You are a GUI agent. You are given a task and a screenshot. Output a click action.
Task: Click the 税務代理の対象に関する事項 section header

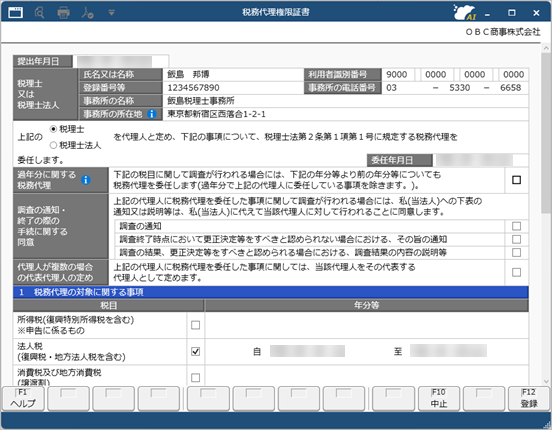(270, 292)
